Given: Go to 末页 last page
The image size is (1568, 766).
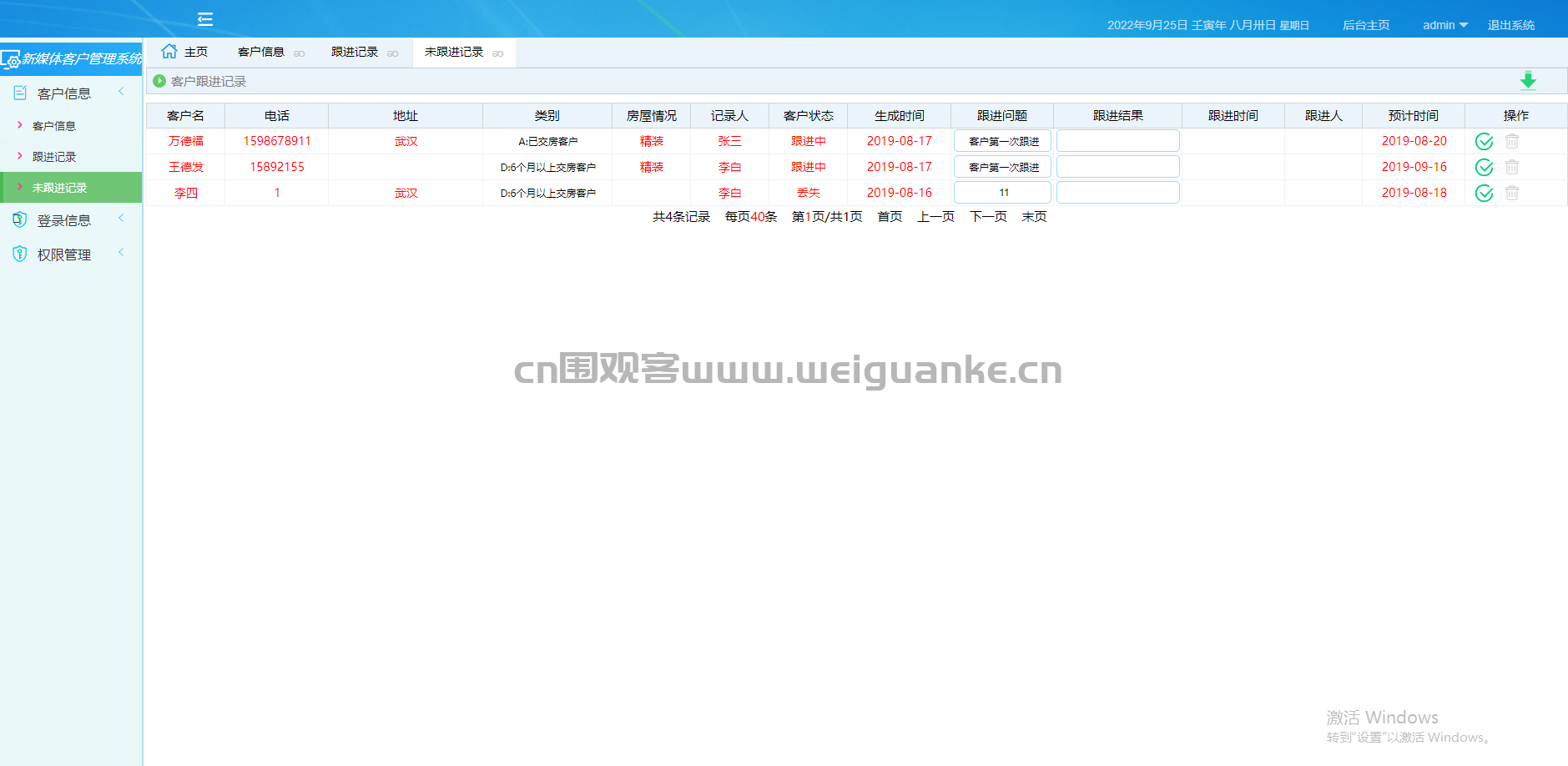Looking at the screenshot, I should click(x=1034, y=217).
